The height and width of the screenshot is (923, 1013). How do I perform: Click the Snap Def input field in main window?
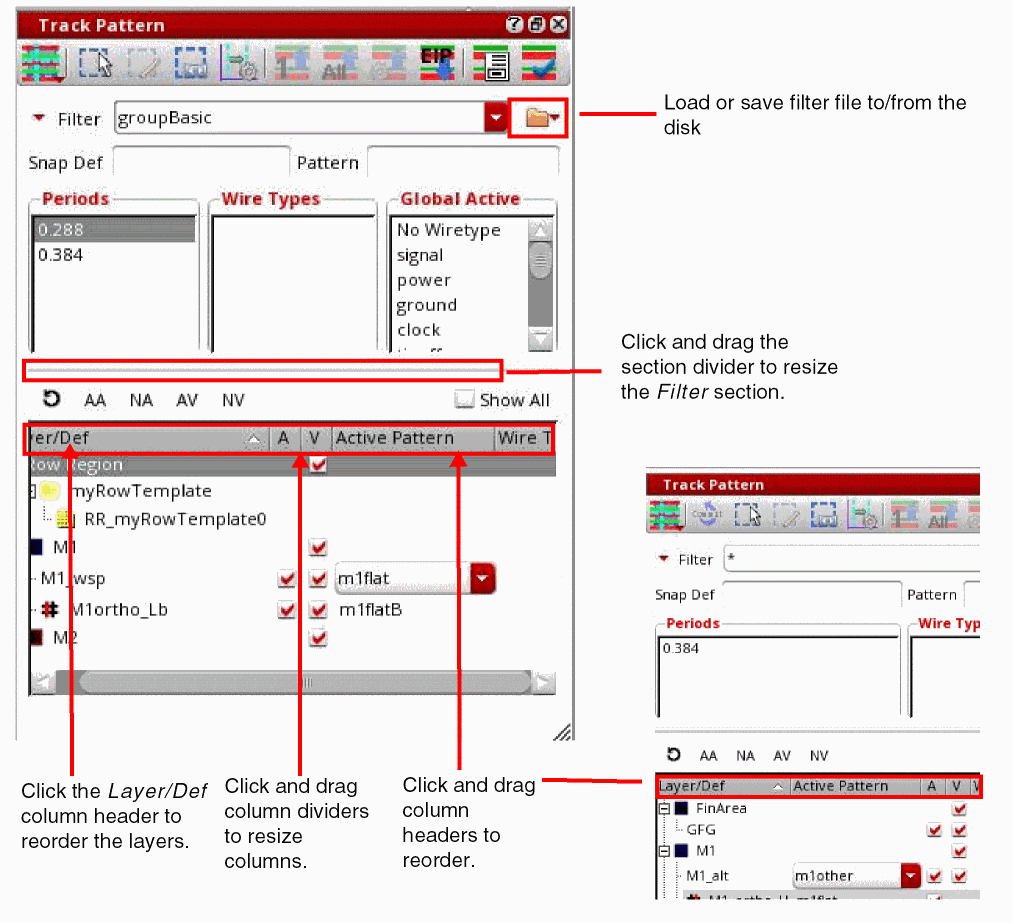coord(201,162)
